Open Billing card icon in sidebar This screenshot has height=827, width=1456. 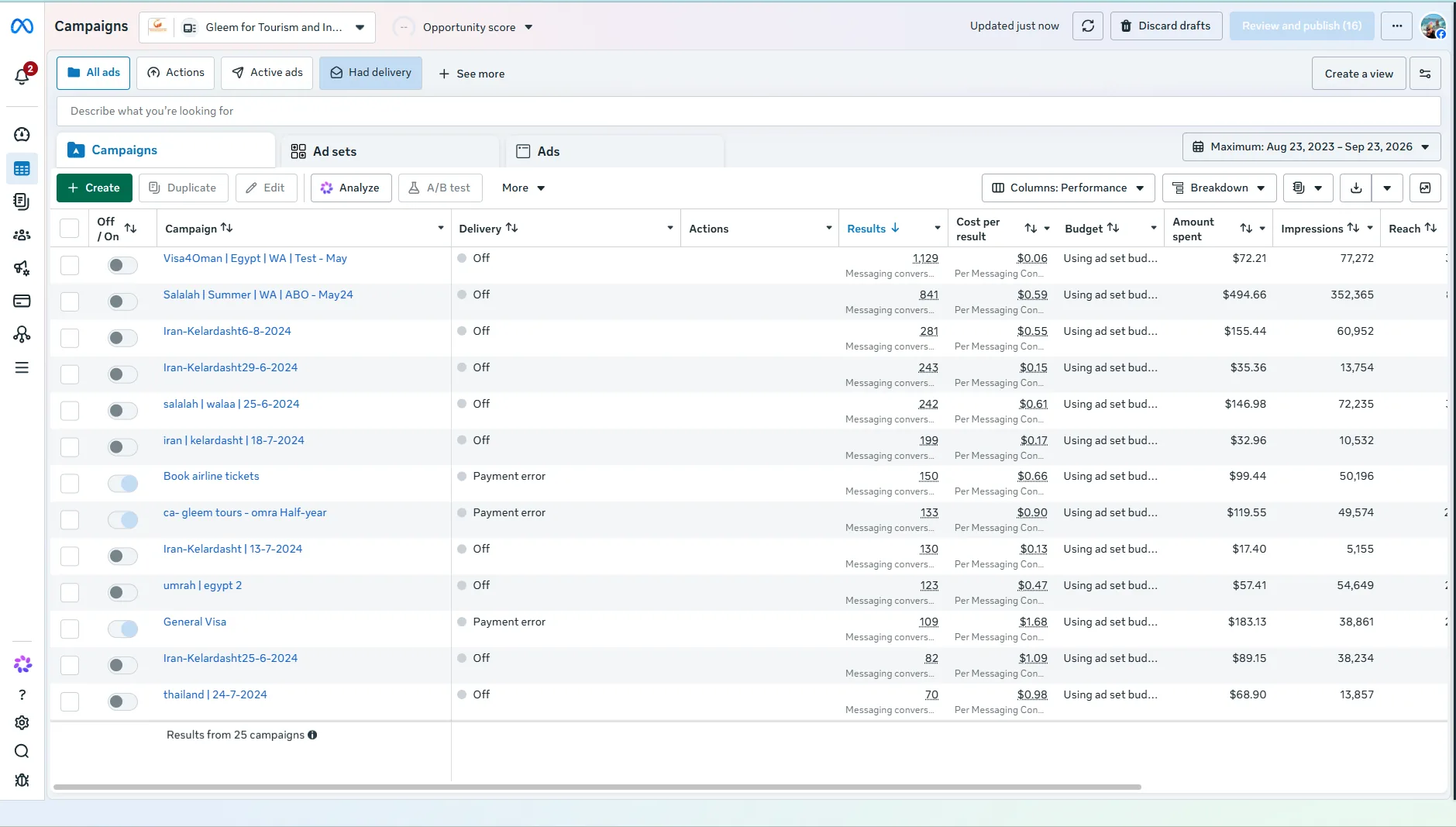(x=22, y=301)
